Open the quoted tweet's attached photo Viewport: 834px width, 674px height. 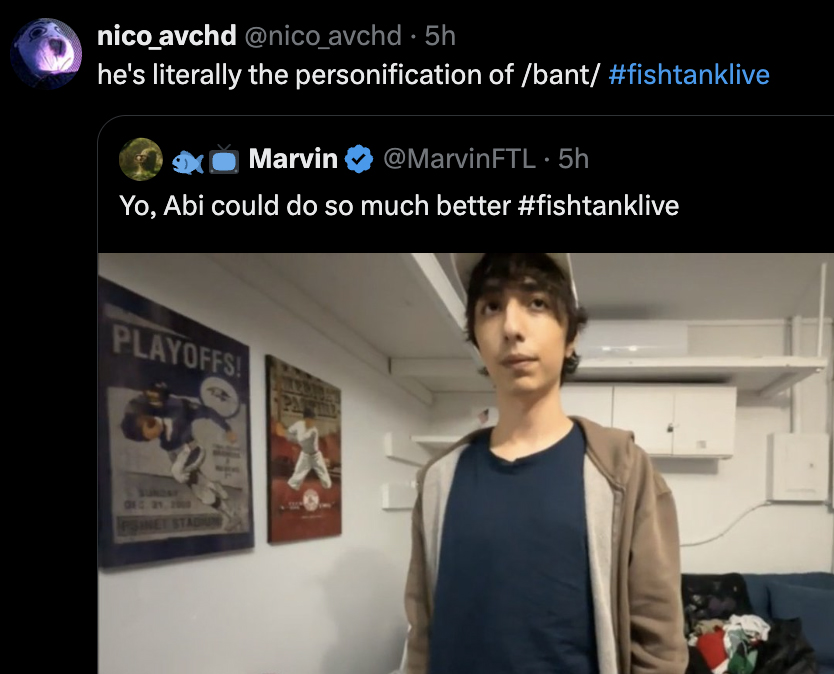pos(465,463)
